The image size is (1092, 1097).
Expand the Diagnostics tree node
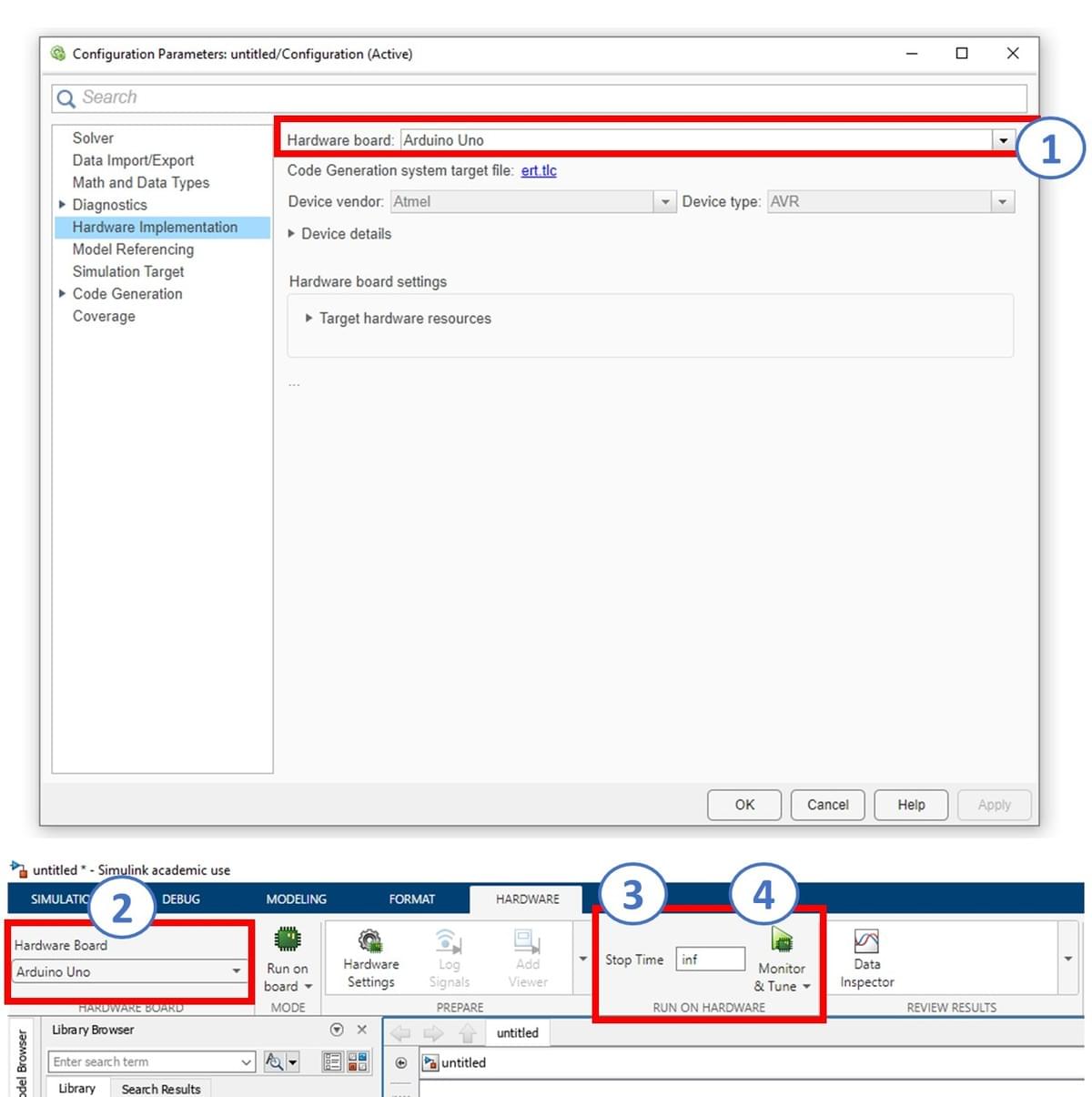tap(62, 205)
